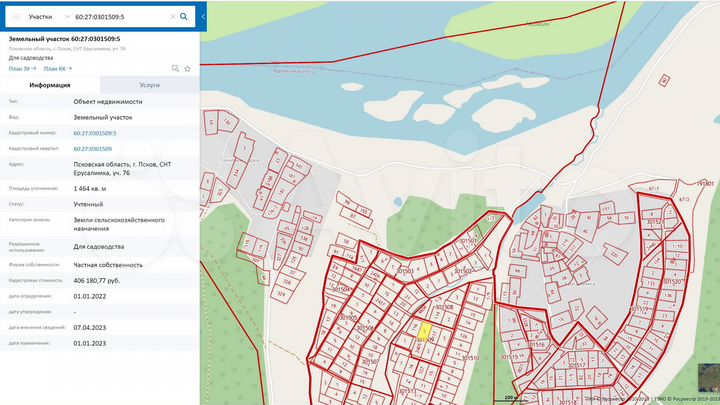Select the yellow highlighted parcel on map
720x405 pixels.
423,331
